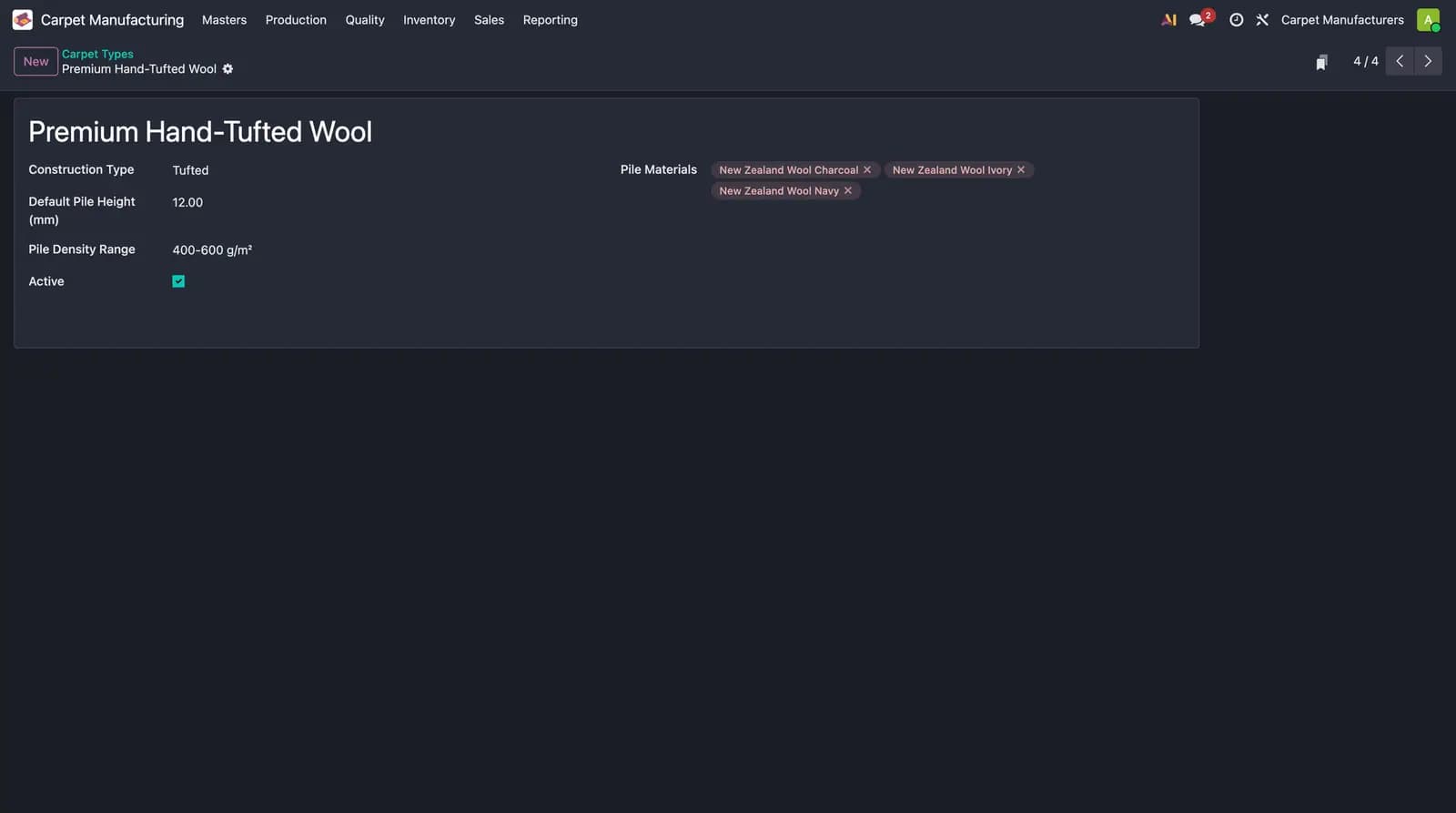Open the Reporting menu
Image resolution: width=1456 pixels, height=813 pixels.
pyautogui.click(x=551, y=20)
